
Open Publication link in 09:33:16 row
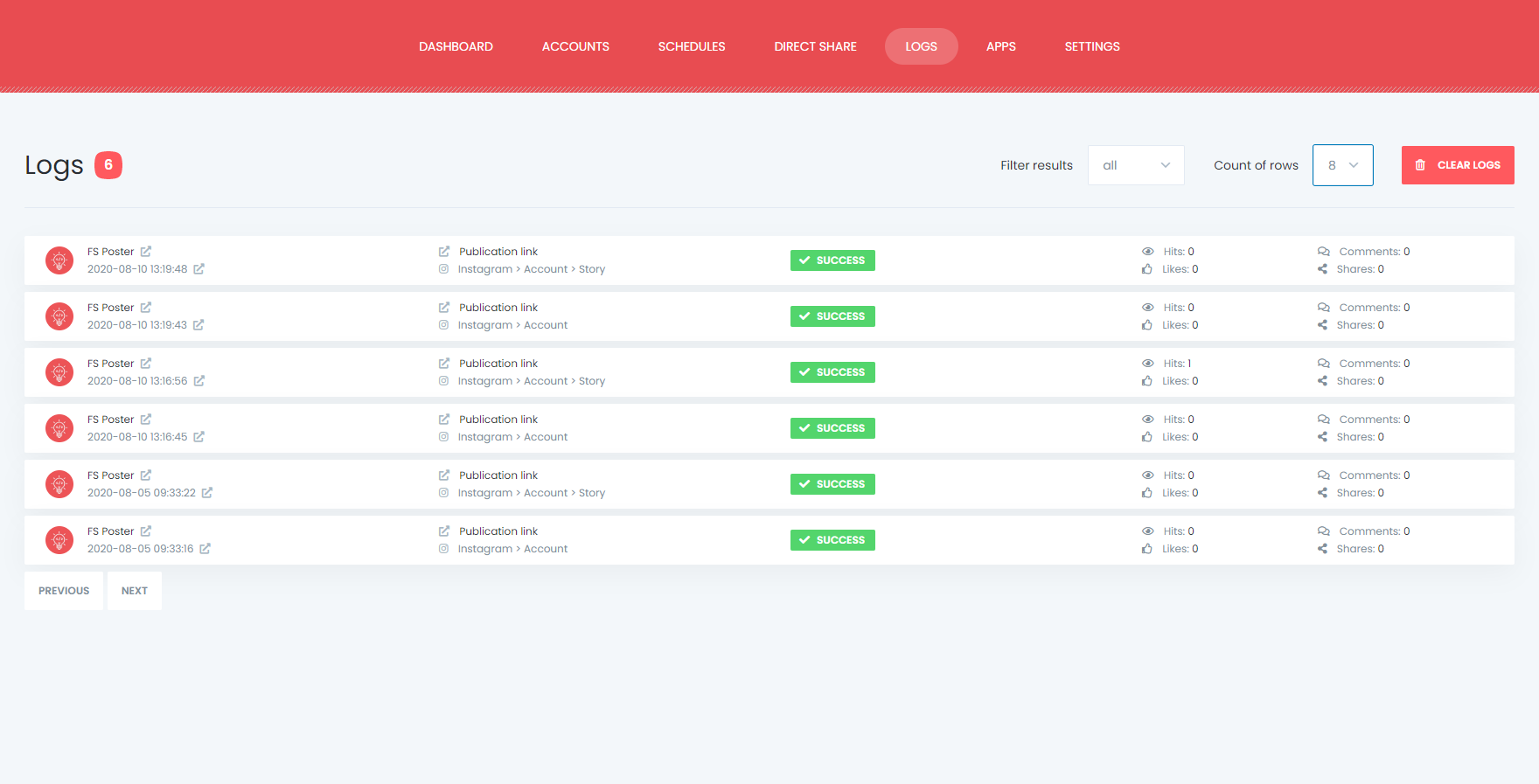[x=498, y=531]
